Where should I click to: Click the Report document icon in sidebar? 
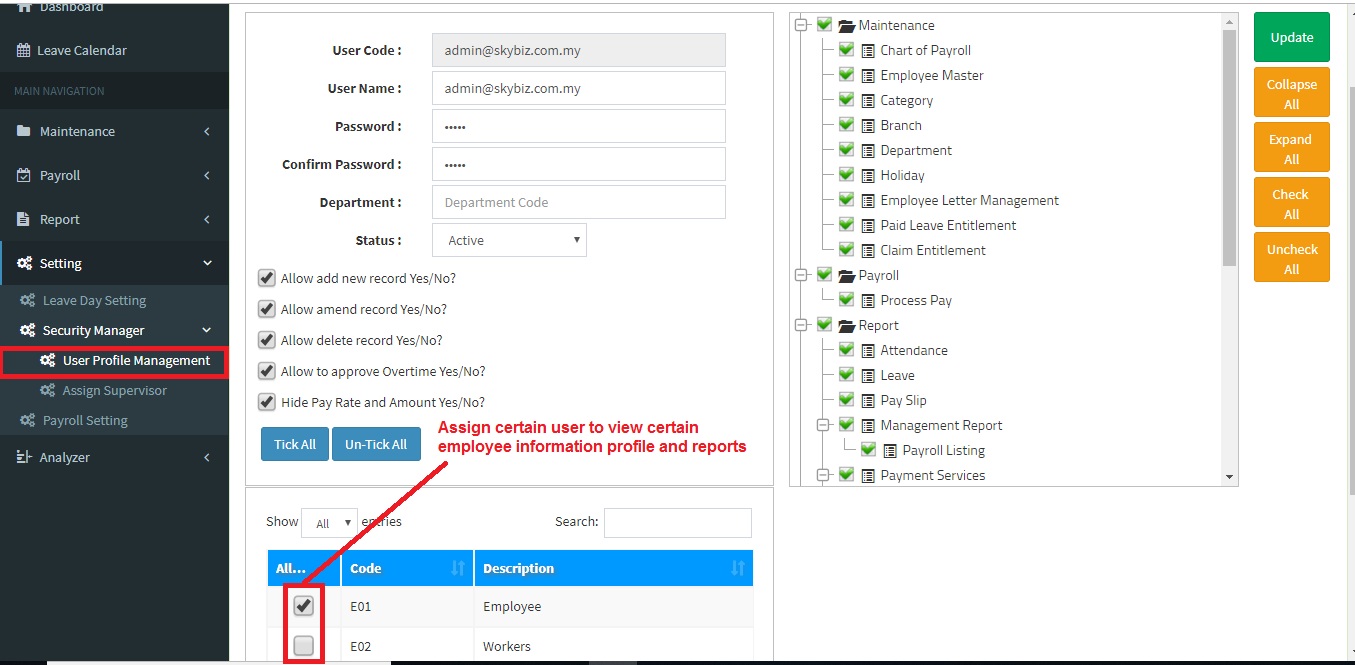[x=23, y=219]
